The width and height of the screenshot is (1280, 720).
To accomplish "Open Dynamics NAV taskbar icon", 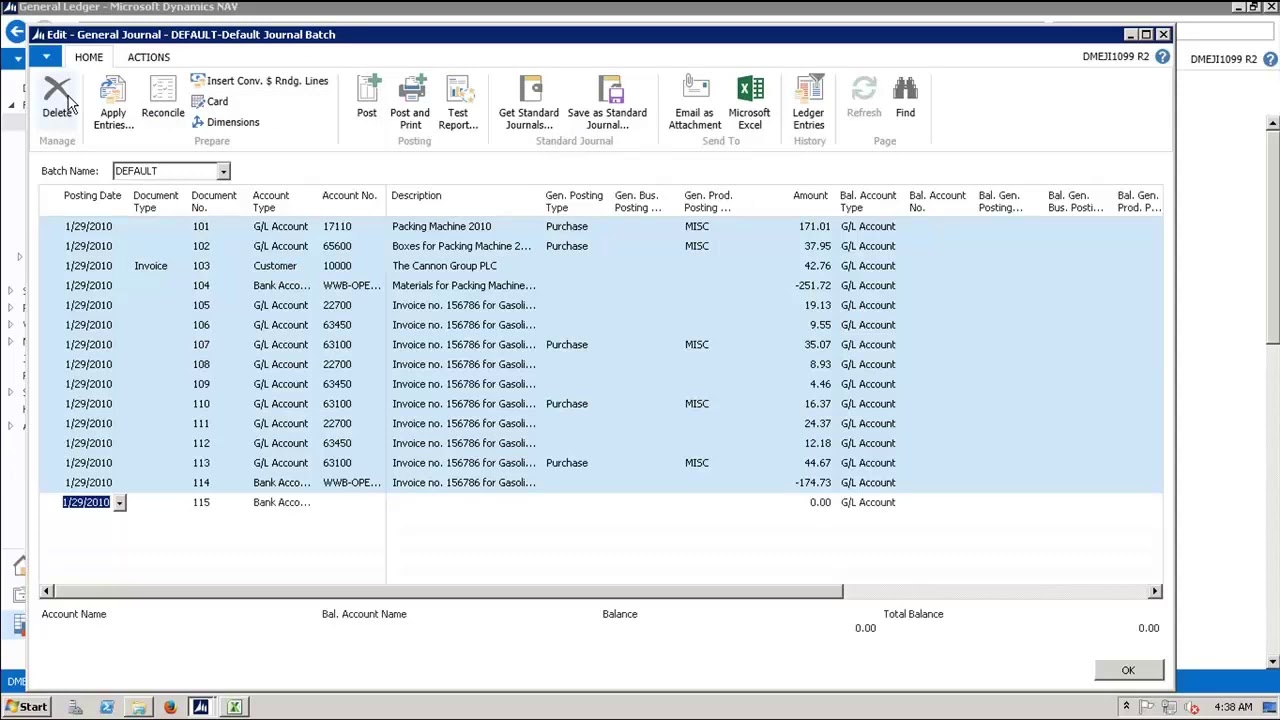I will 201,707.
